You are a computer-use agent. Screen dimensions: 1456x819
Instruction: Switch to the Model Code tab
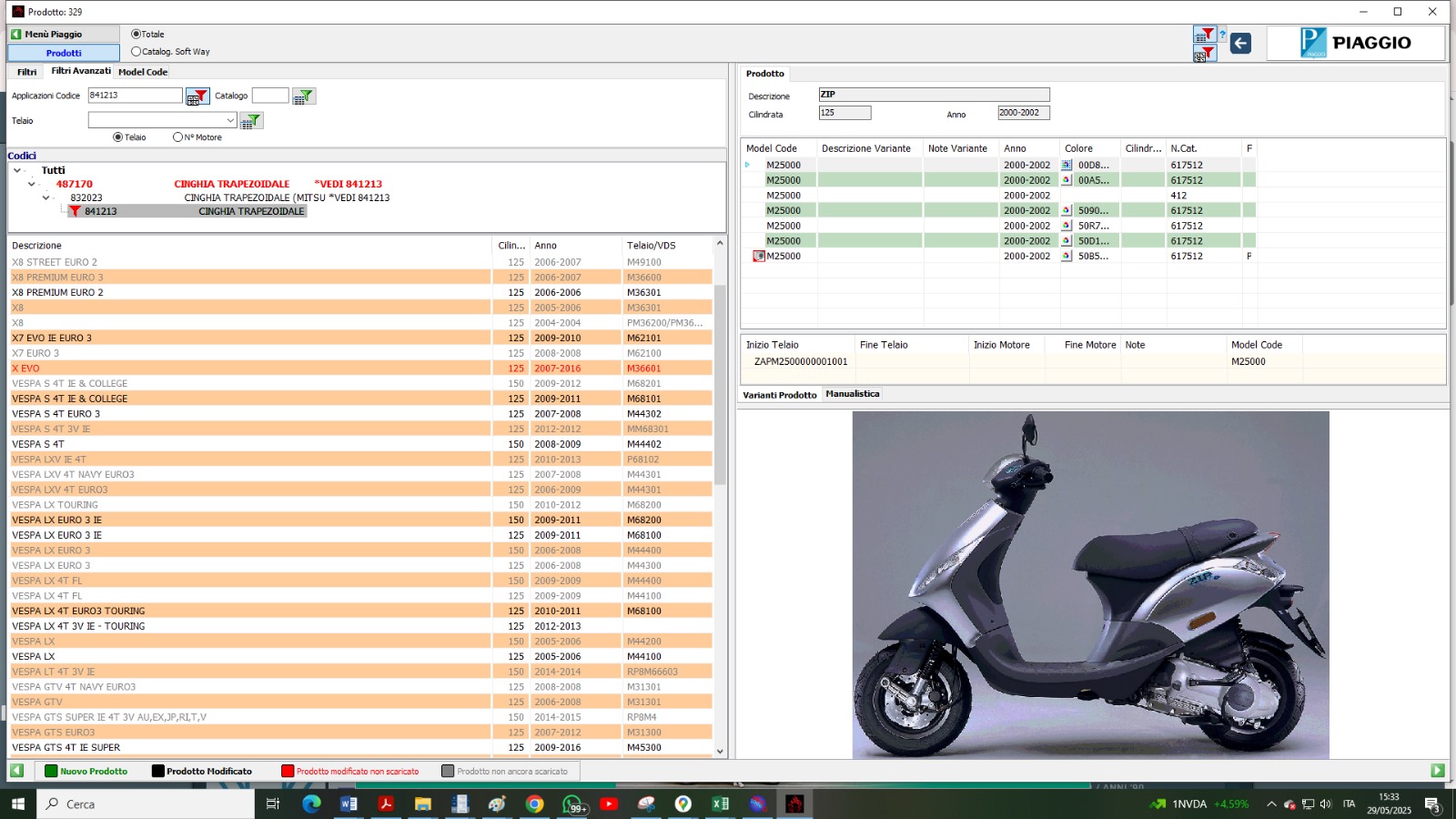point(143,72)
